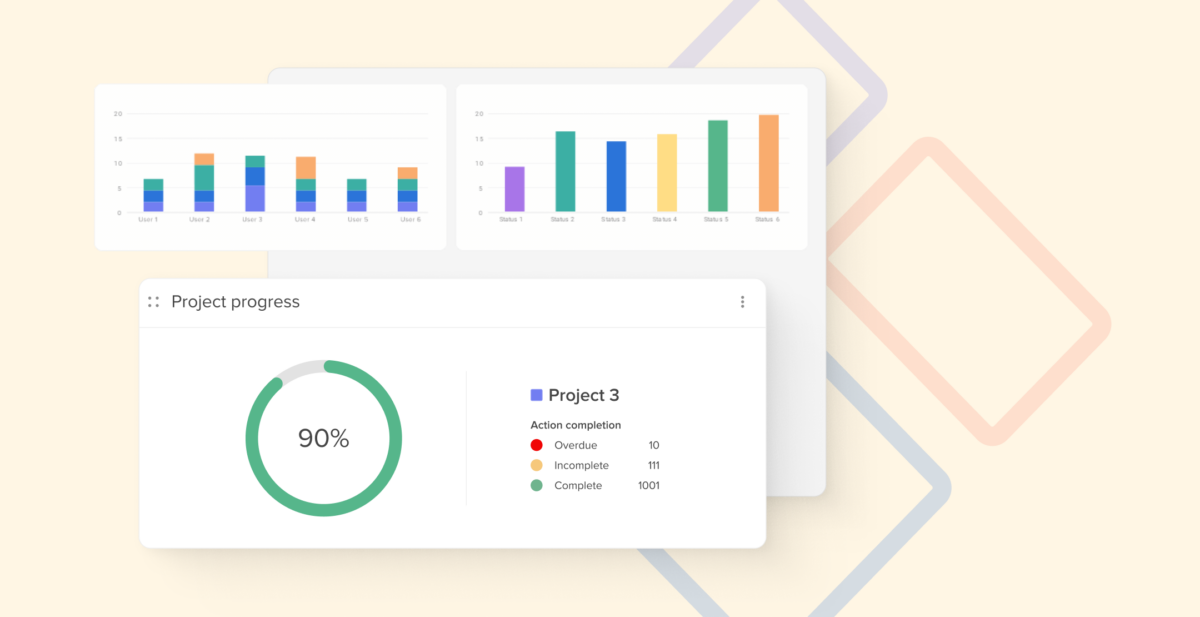1200x617 pixels.
Task: Expand details for the Status 5 bar
Action: 717,165
